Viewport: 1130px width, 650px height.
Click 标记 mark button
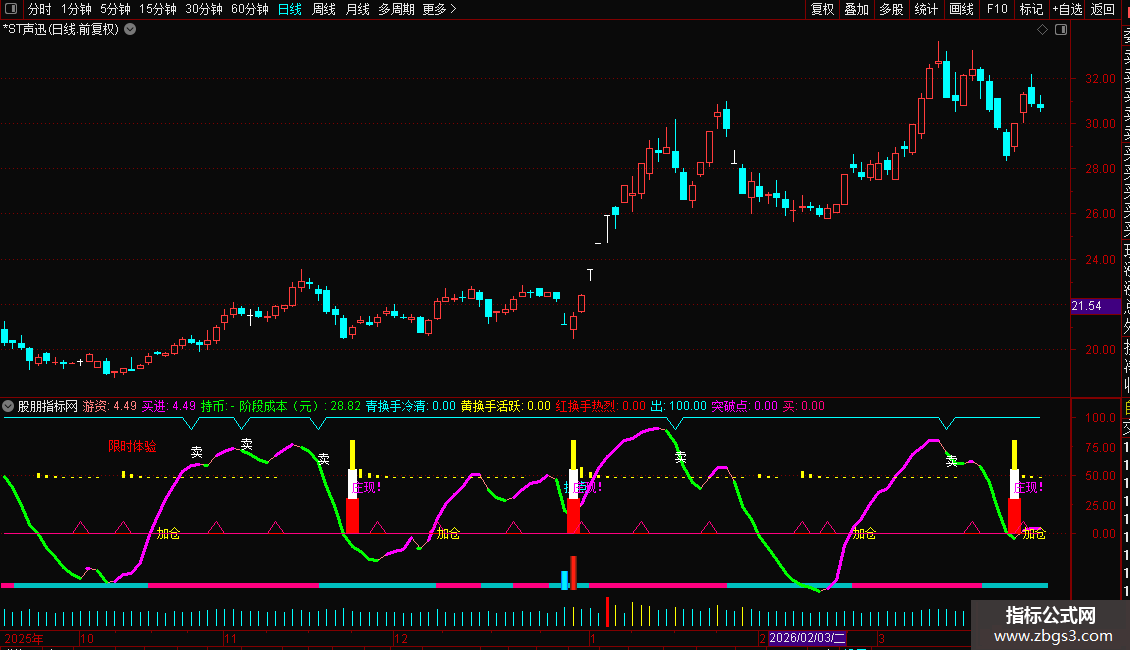pyautogui.click(x=1031, y=9)
